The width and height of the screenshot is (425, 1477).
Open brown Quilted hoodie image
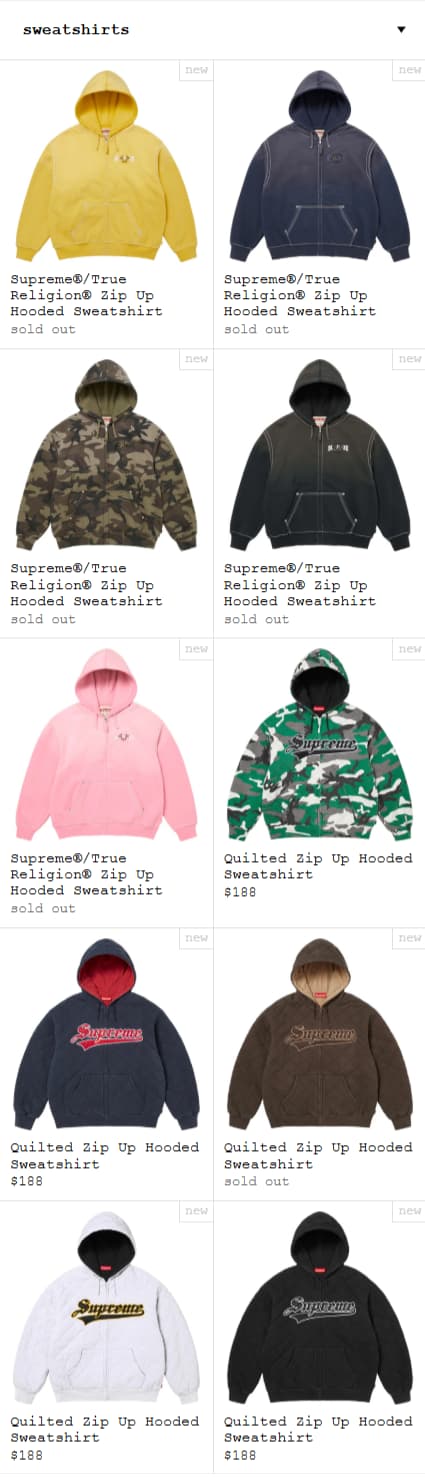(320, 1034)
